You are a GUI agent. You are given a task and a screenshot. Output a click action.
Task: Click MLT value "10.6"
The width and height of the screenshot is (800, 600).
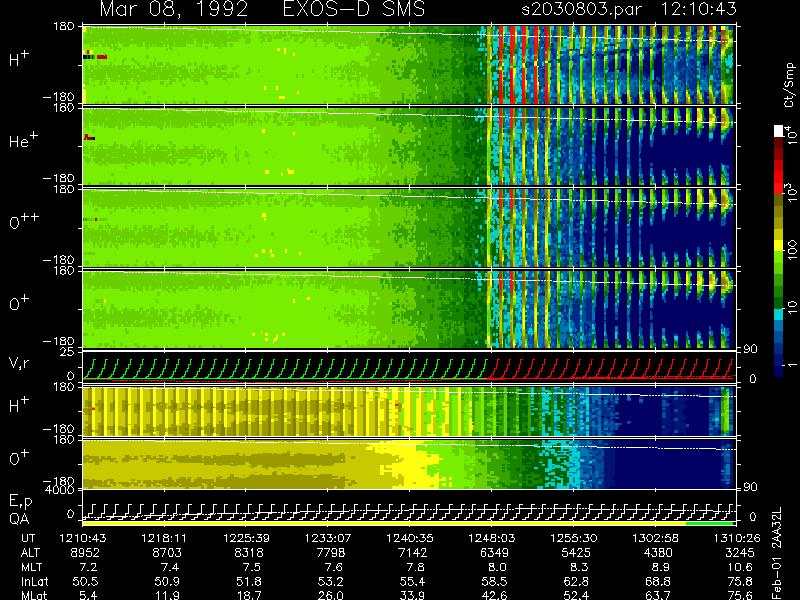(739, 567)
